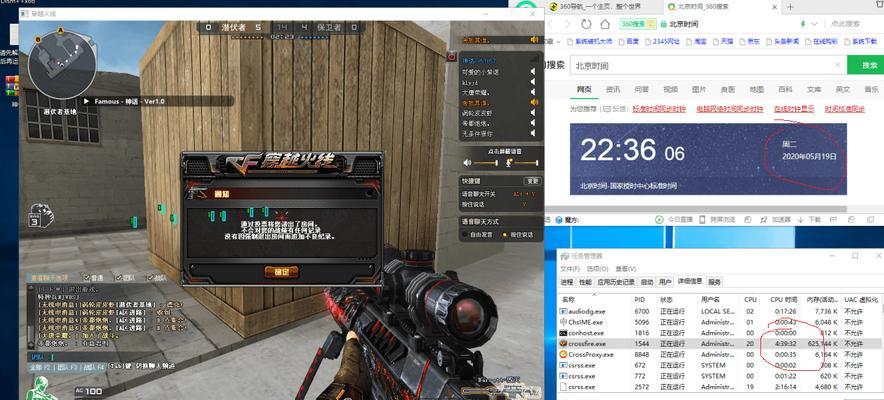Open the 360搜索 engine selector dropdown

637,24
